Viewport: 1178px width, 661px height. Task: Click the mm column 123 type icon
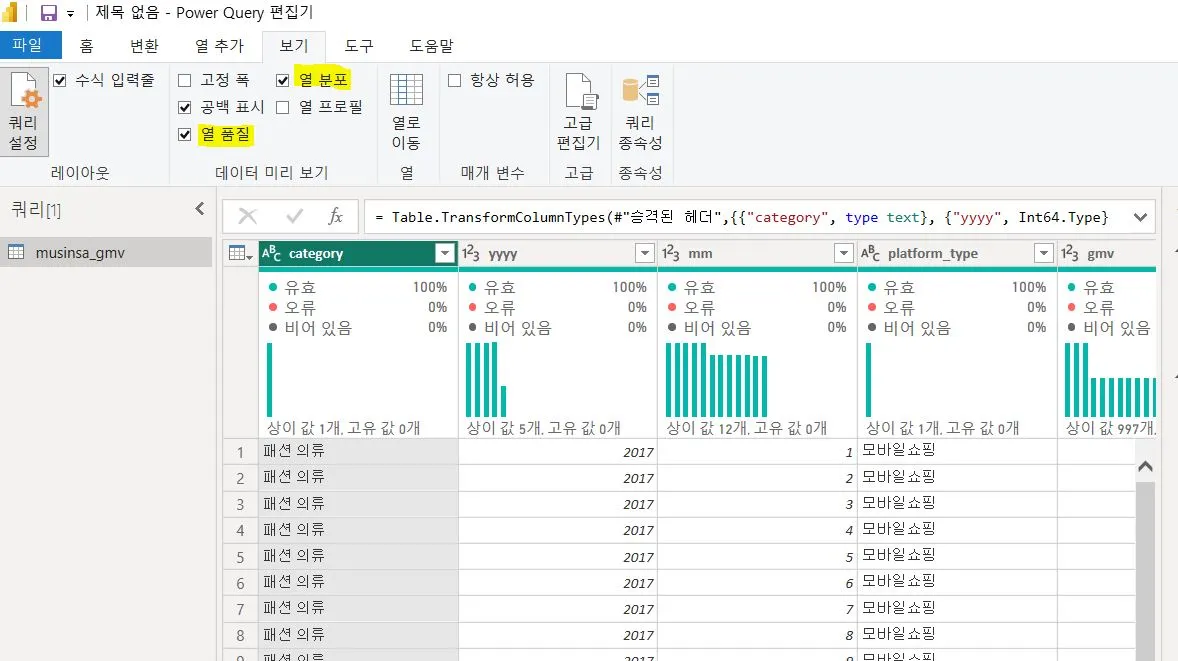click(x=671, y=254)
